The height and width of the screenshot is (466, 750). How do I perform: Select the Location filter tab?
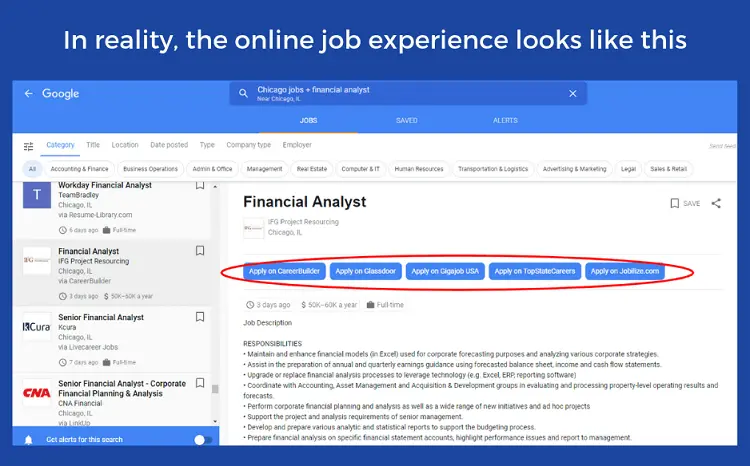(x=125, y=145)
